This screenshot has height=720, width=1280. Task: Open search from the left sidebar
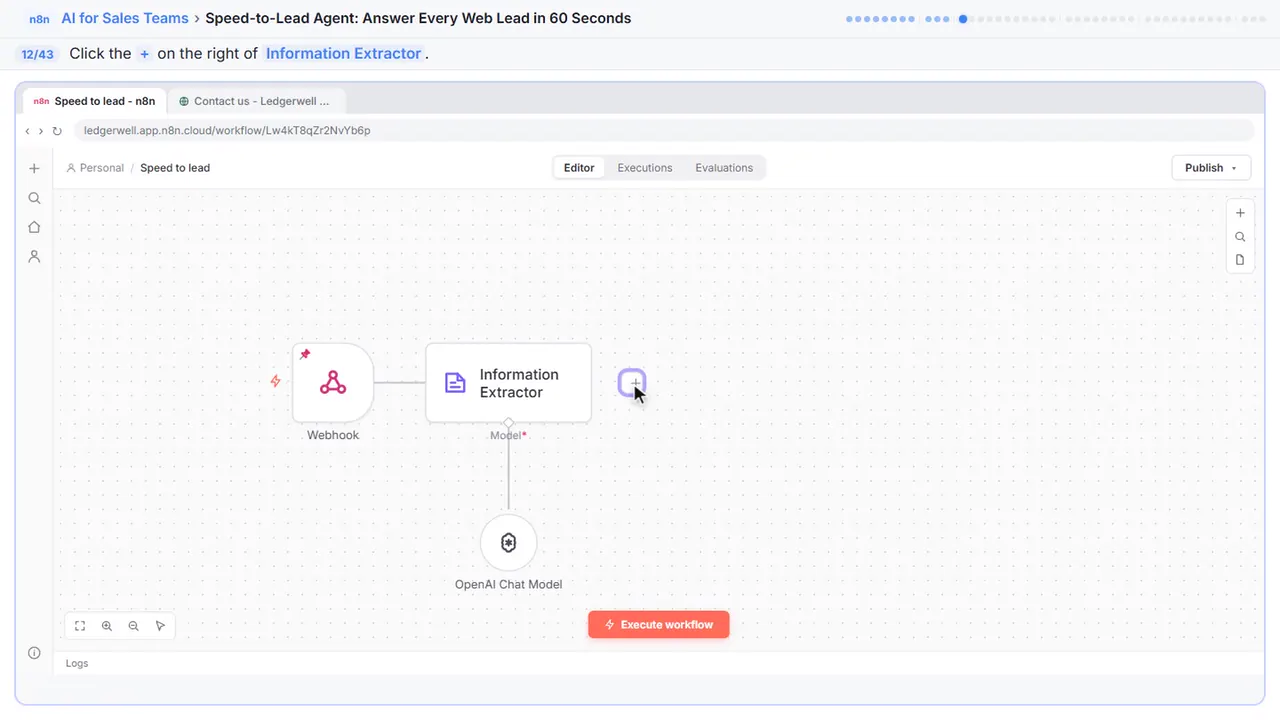[34, 198]
